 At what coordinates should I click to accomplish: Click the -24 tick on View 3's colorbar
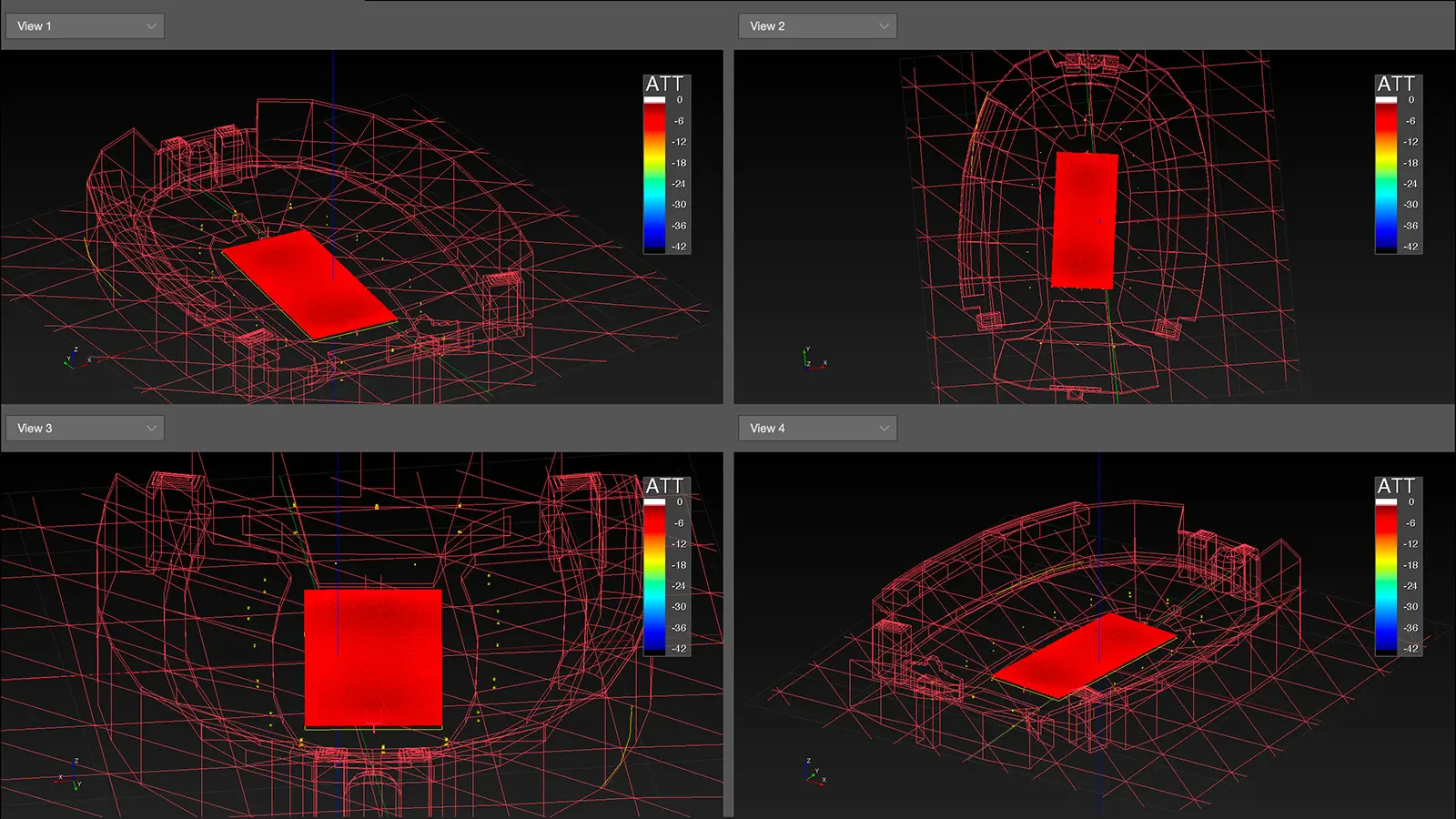pos(678,585)
